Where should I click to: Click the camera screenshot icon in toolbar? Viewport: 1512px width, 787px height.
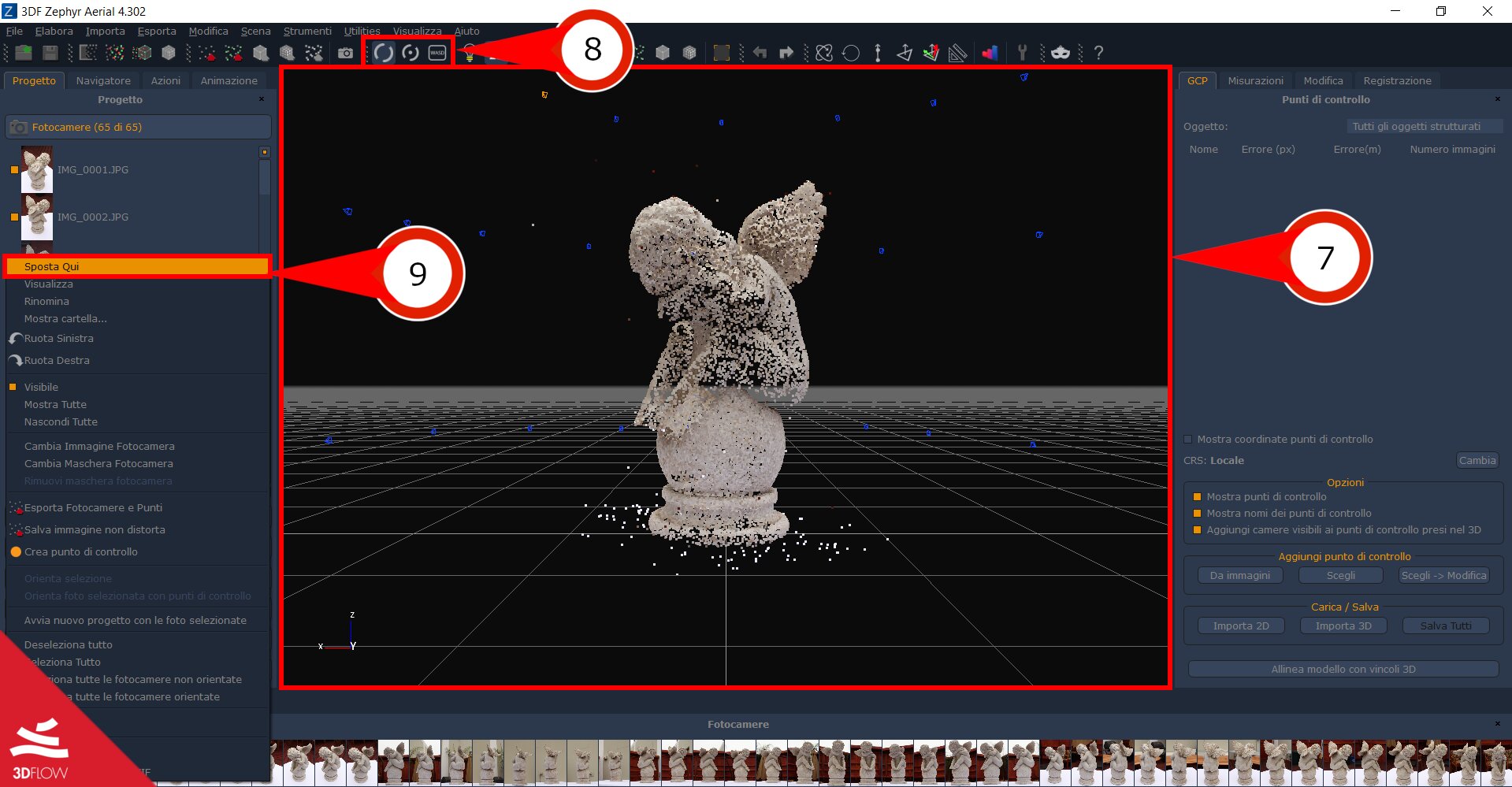point(345,53)
